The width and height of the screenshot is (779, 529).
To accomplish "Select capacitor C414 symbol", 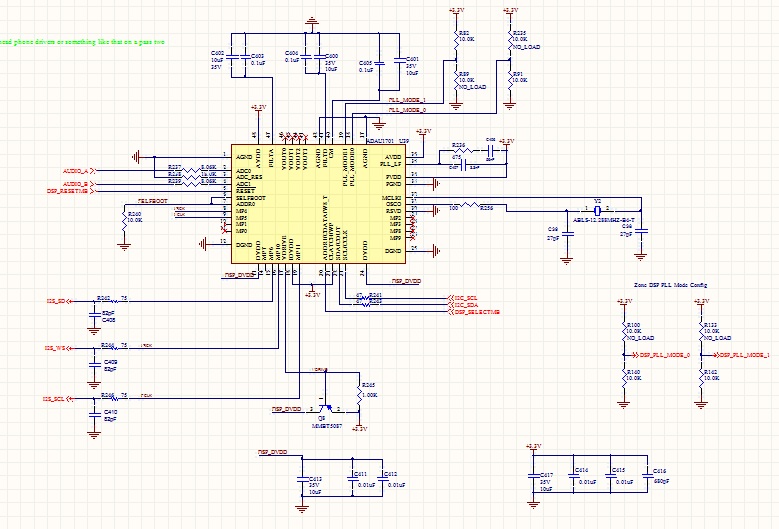I will point(573,475).
